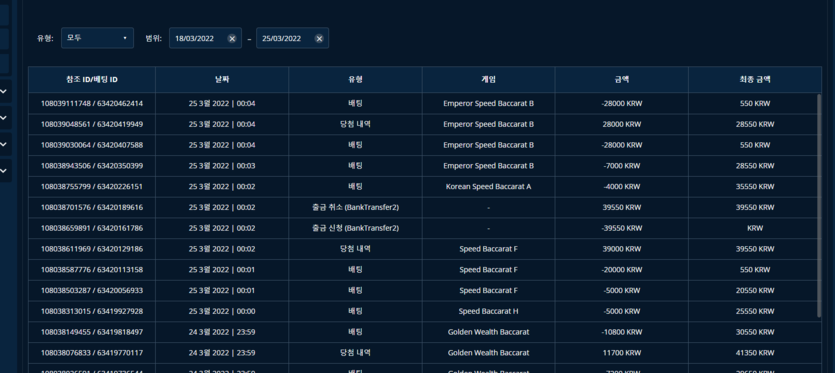Image resolution: width=835 pixels, height=373 pixels.
Task: Click the start date field 18/03/2022
Action: 205,38
